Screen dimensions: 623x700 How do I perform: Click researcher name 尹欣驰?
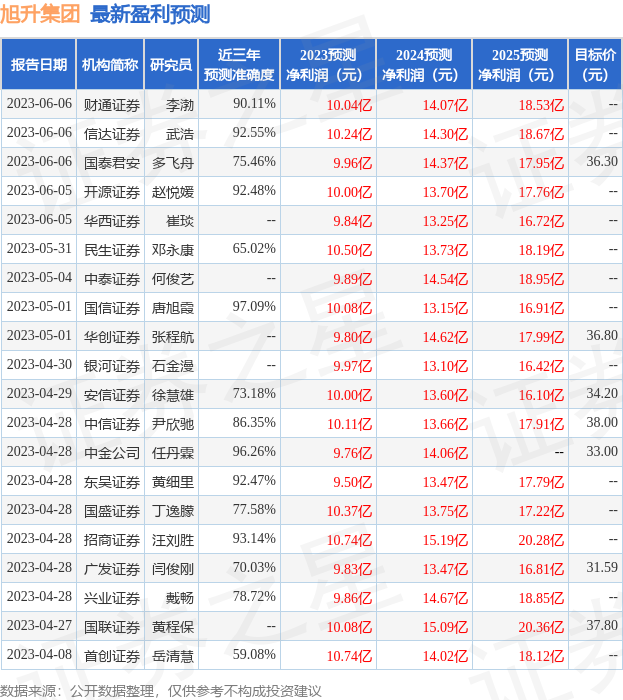173,425
